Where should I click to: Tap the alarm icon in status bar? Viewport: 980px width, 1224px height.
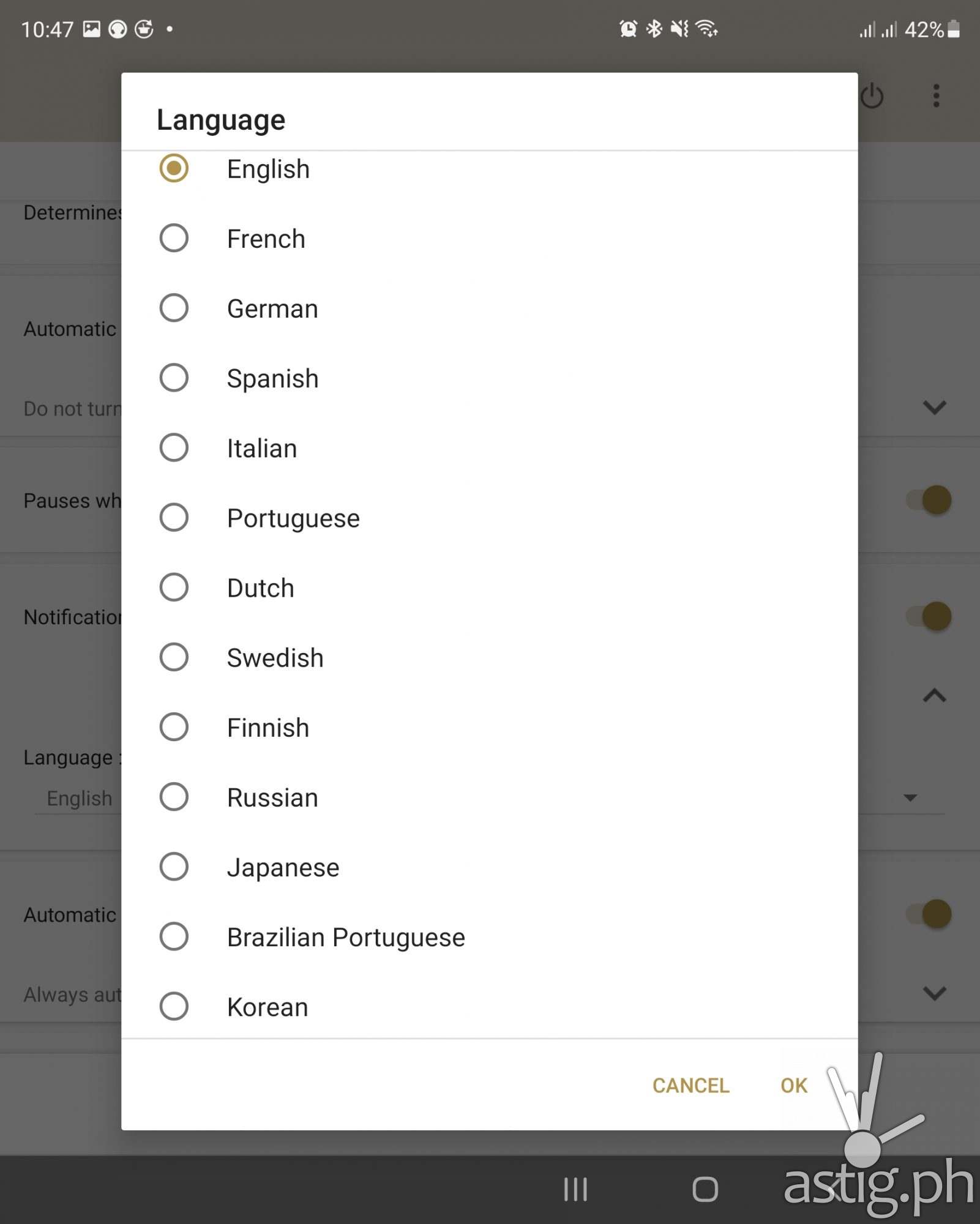click(x=628, y=29)
